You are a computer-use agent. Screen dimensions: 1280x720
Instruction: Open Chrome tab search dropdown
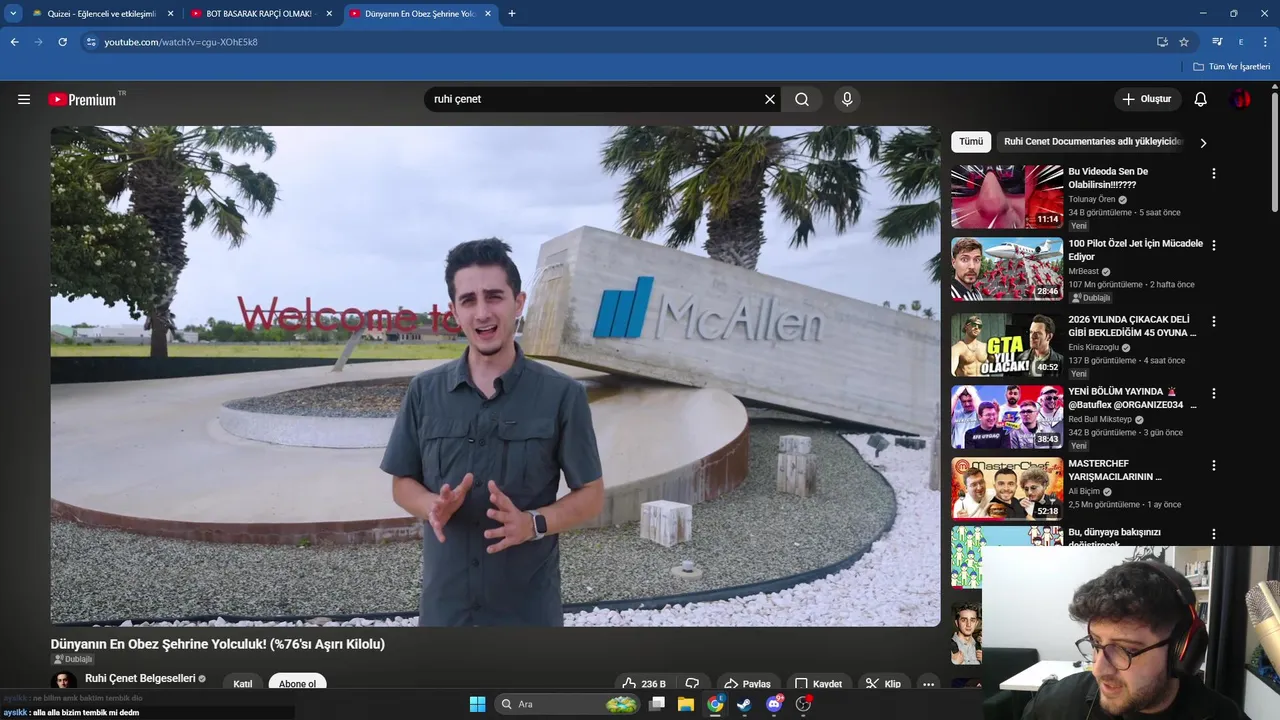(13, 14)
